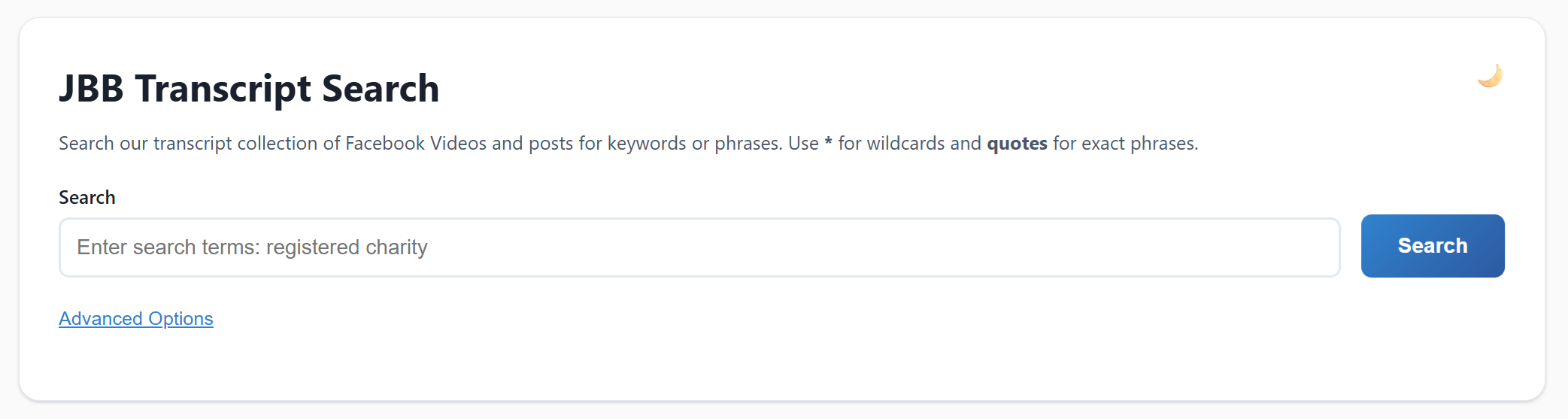Click the bold word quotes in the description
This screenshot has width=1568, height=419.
pyautogui.click(x=1017, y=143)
